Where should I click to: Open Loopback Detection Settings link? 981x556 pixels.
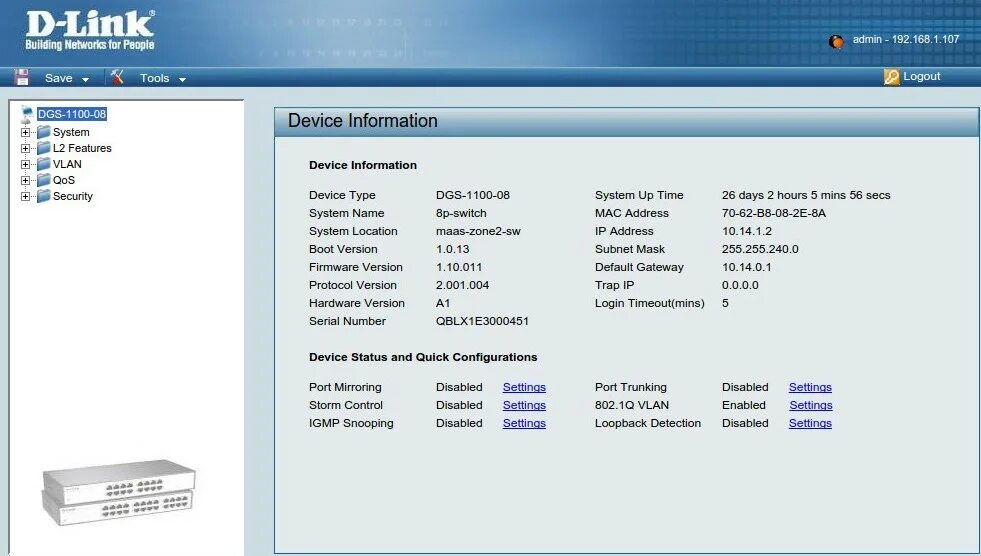pos(810,423)
